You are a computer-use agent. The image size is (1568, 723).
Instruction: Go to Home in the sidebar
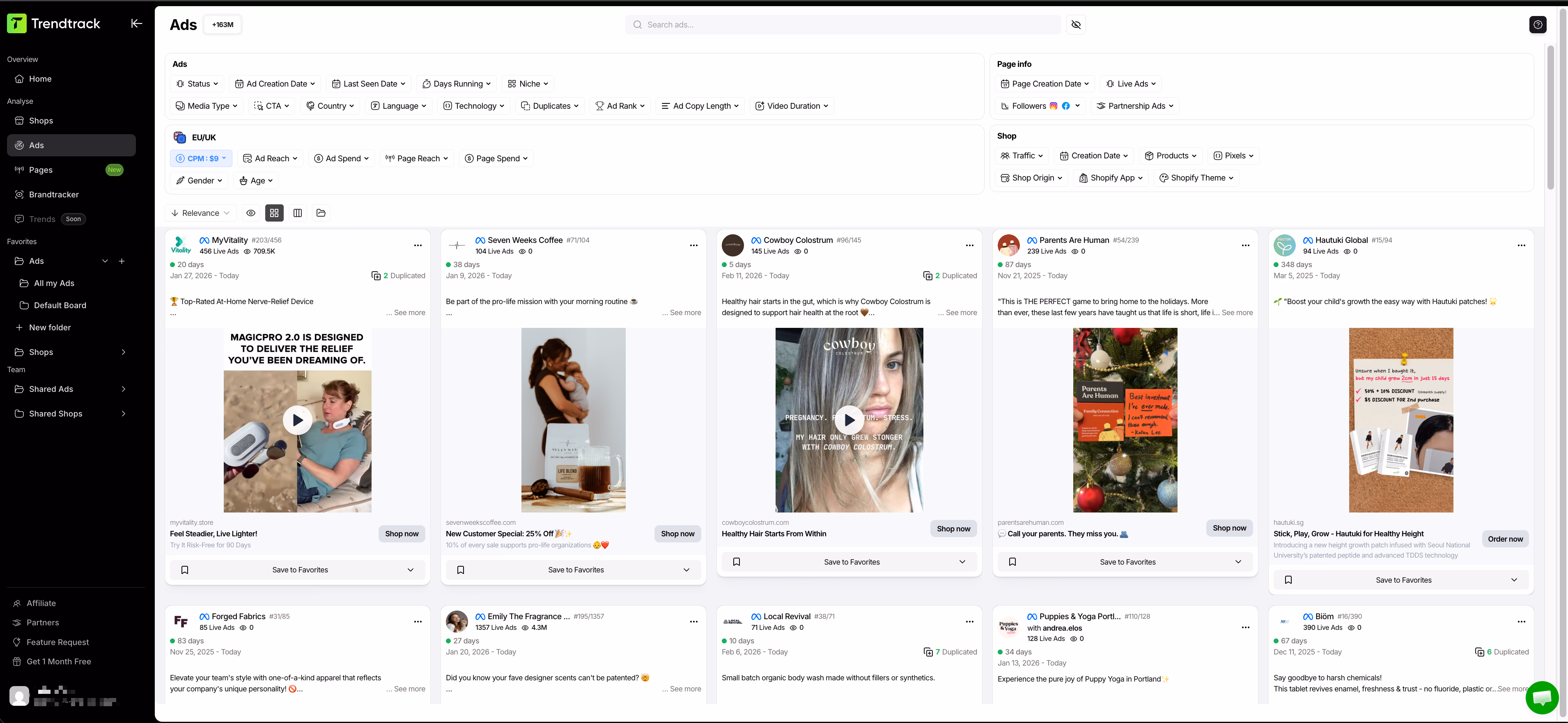[40, 78]
